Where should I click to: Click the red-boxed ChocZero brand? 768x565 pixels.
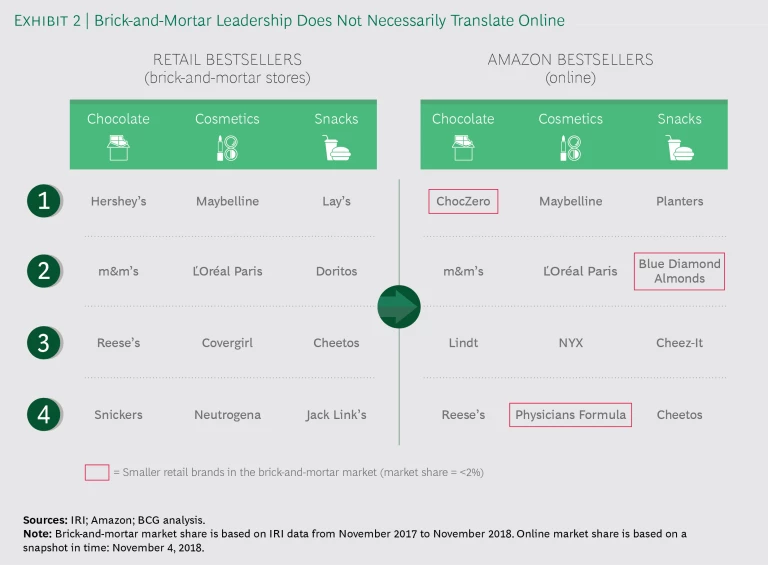coord(463,201)
